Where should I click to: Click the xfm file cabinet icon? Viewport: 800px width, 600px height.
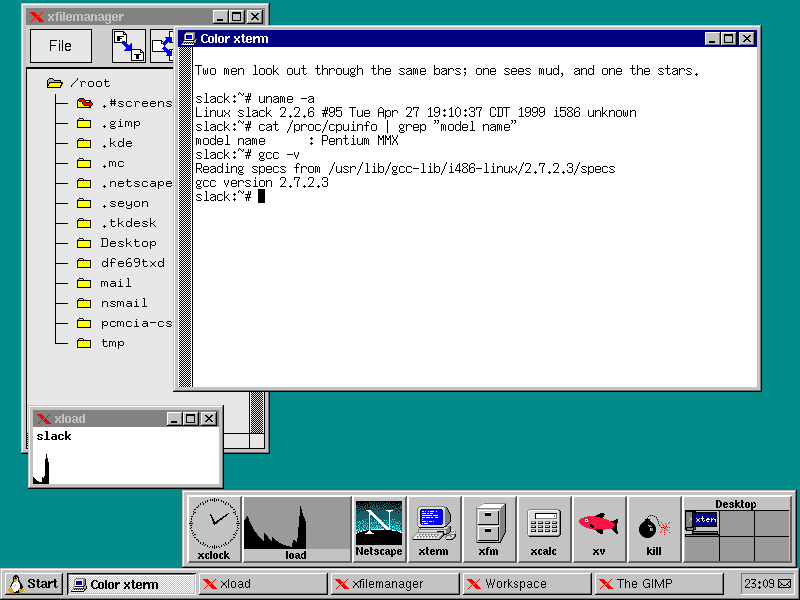(489, 528)
